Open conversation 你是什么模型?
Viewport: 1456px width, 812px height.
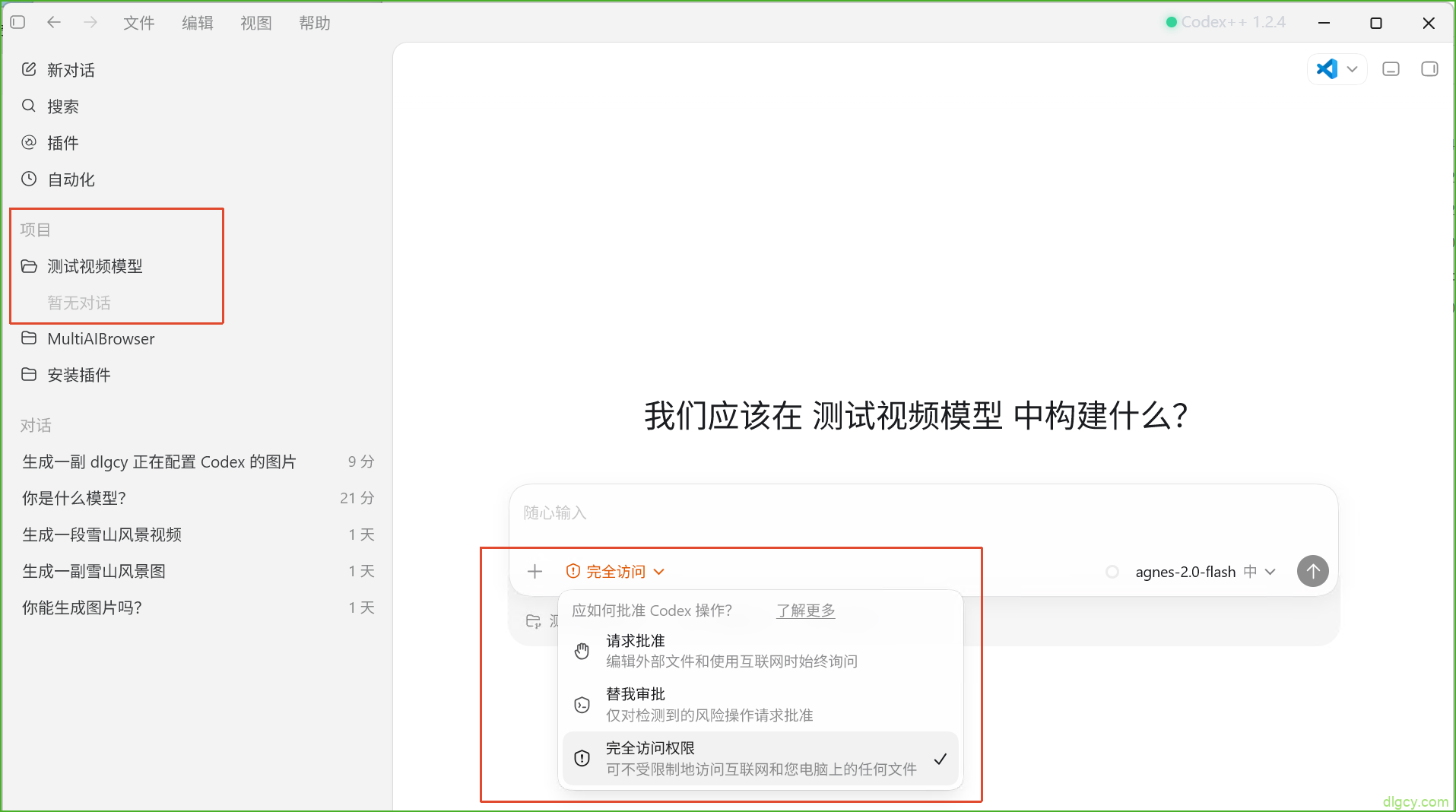pos(198,498)
